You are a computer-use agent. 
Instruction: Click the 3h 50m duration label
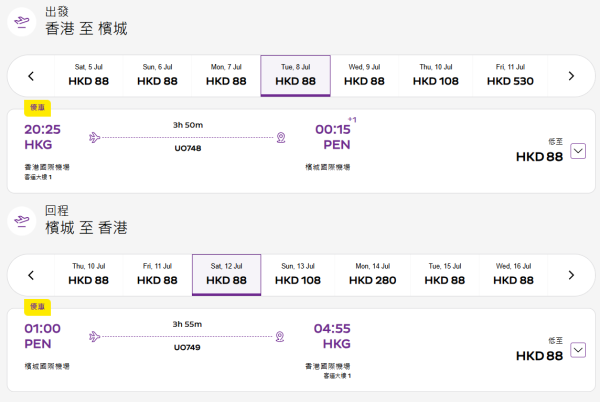[x=188, y=125]
